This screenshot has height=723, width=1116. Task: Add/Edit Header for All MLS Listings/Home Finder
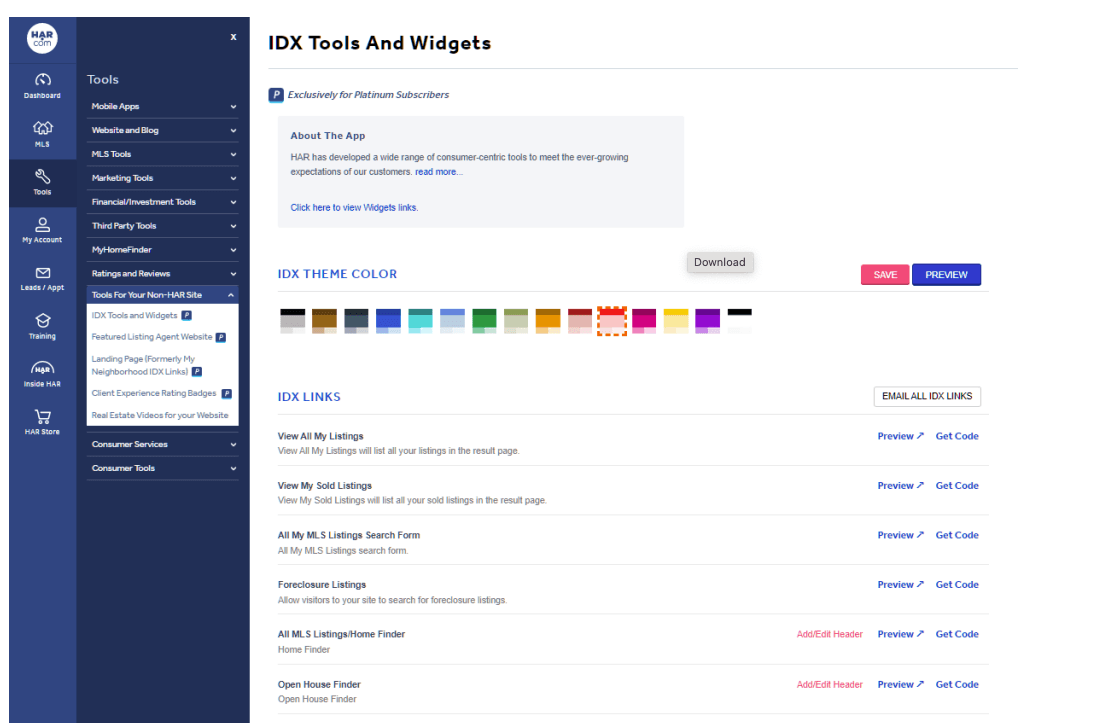829,634
